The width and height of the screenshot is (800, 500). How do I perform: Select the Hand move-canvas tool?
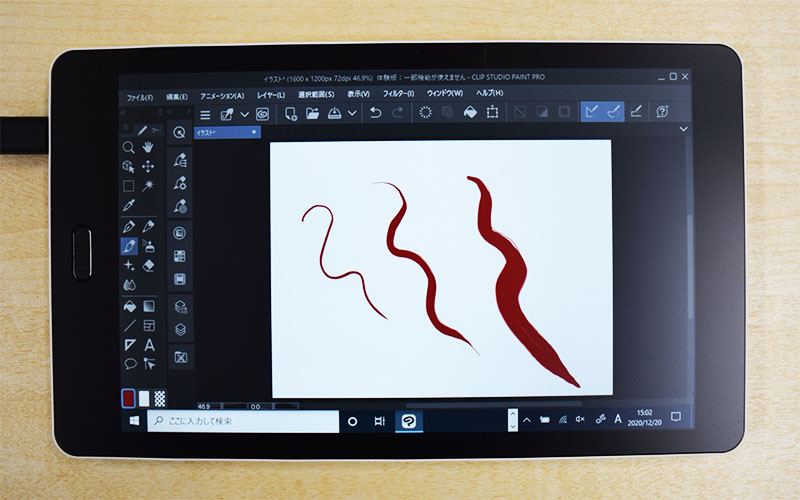[148, 147]
